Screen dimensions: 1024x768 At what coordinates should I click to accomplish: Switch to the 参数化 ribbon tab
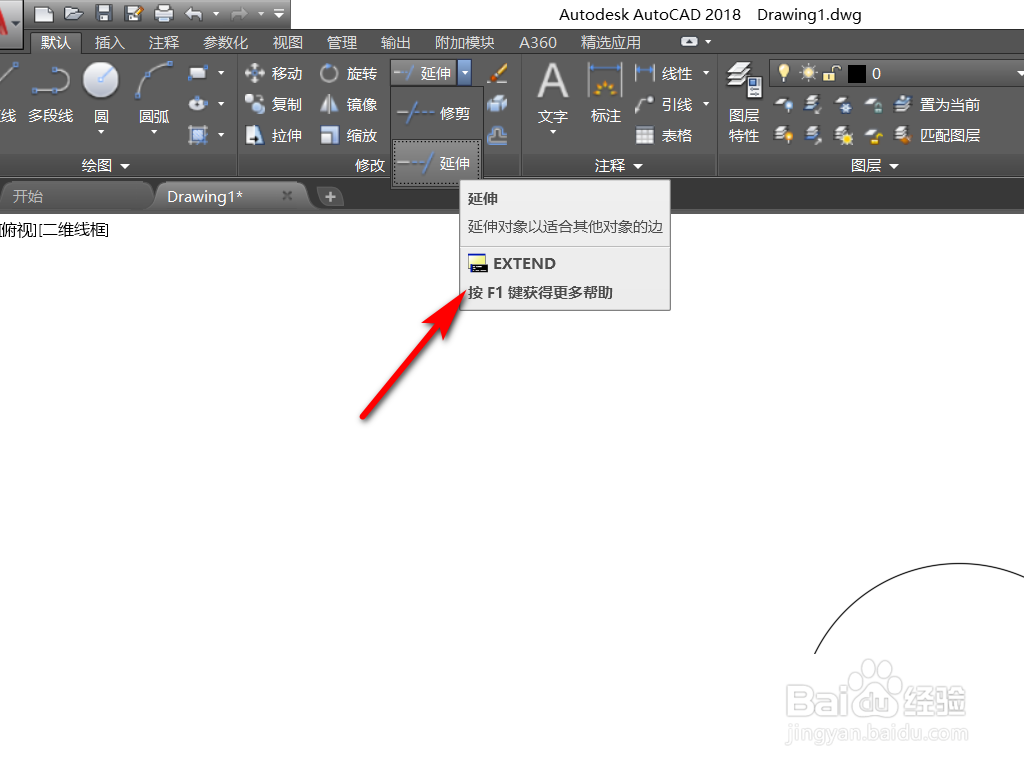click(225, 42)
